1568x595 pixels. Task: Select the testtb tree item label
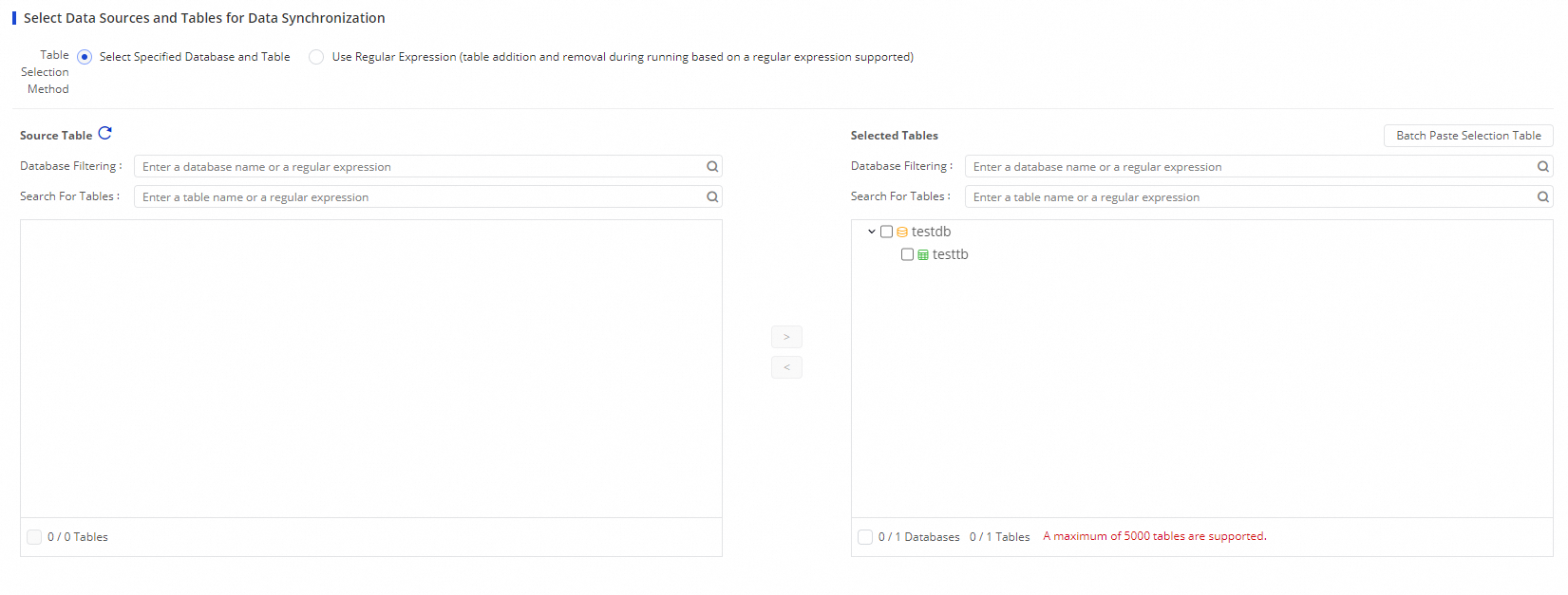pos(951,254)
